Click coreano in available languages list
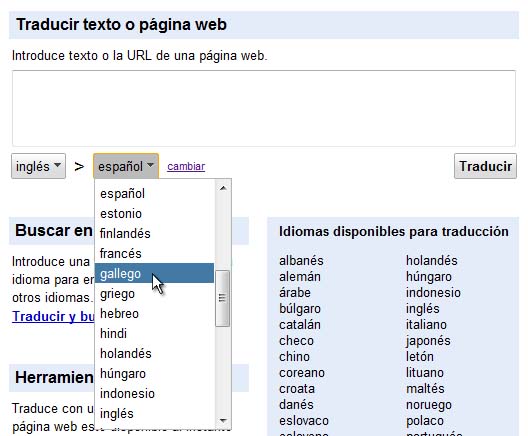528x436 pixels. (302, 373)
